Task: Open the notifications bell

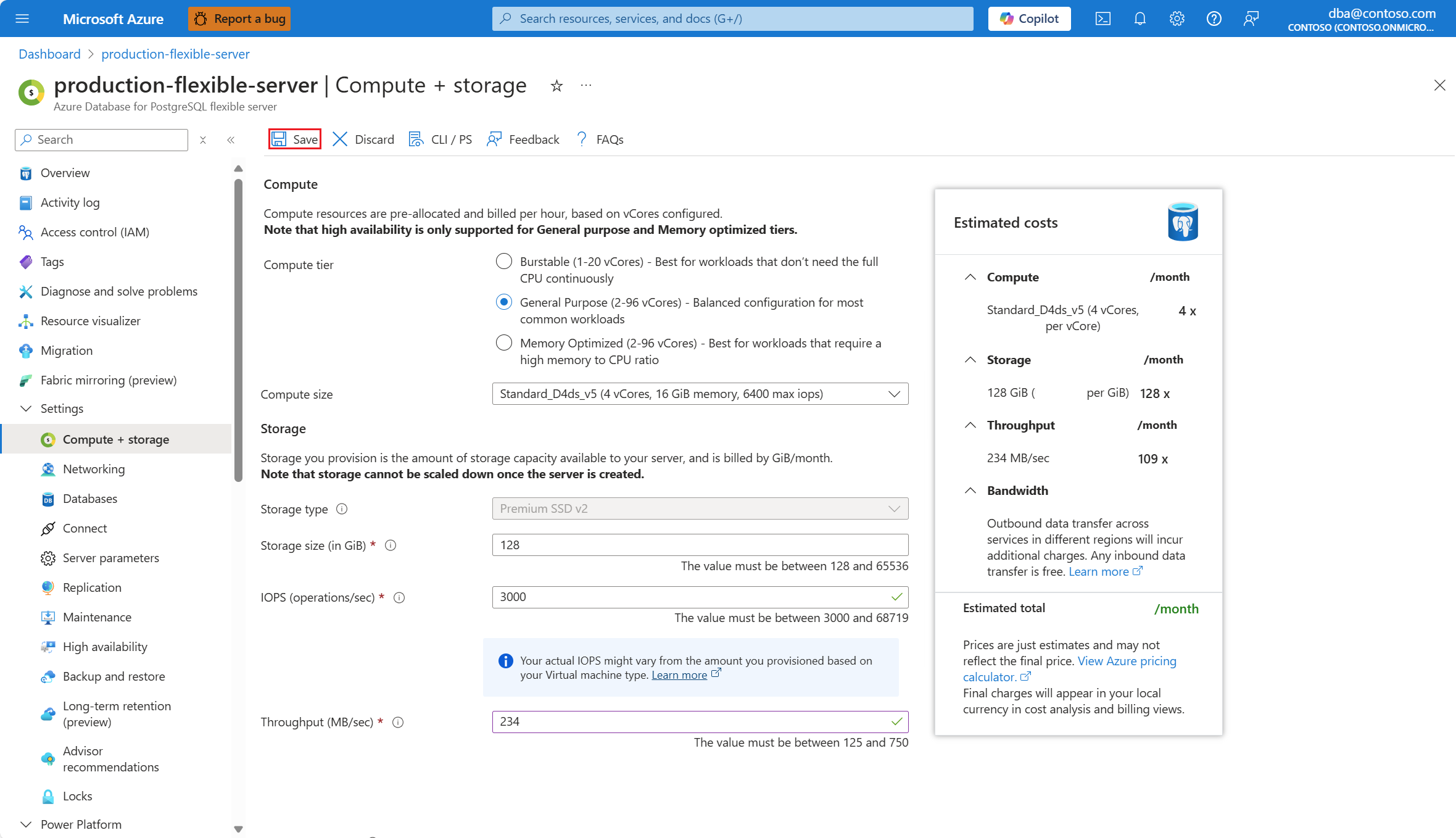Action: pyautogui.click(x=1140, y=19)
